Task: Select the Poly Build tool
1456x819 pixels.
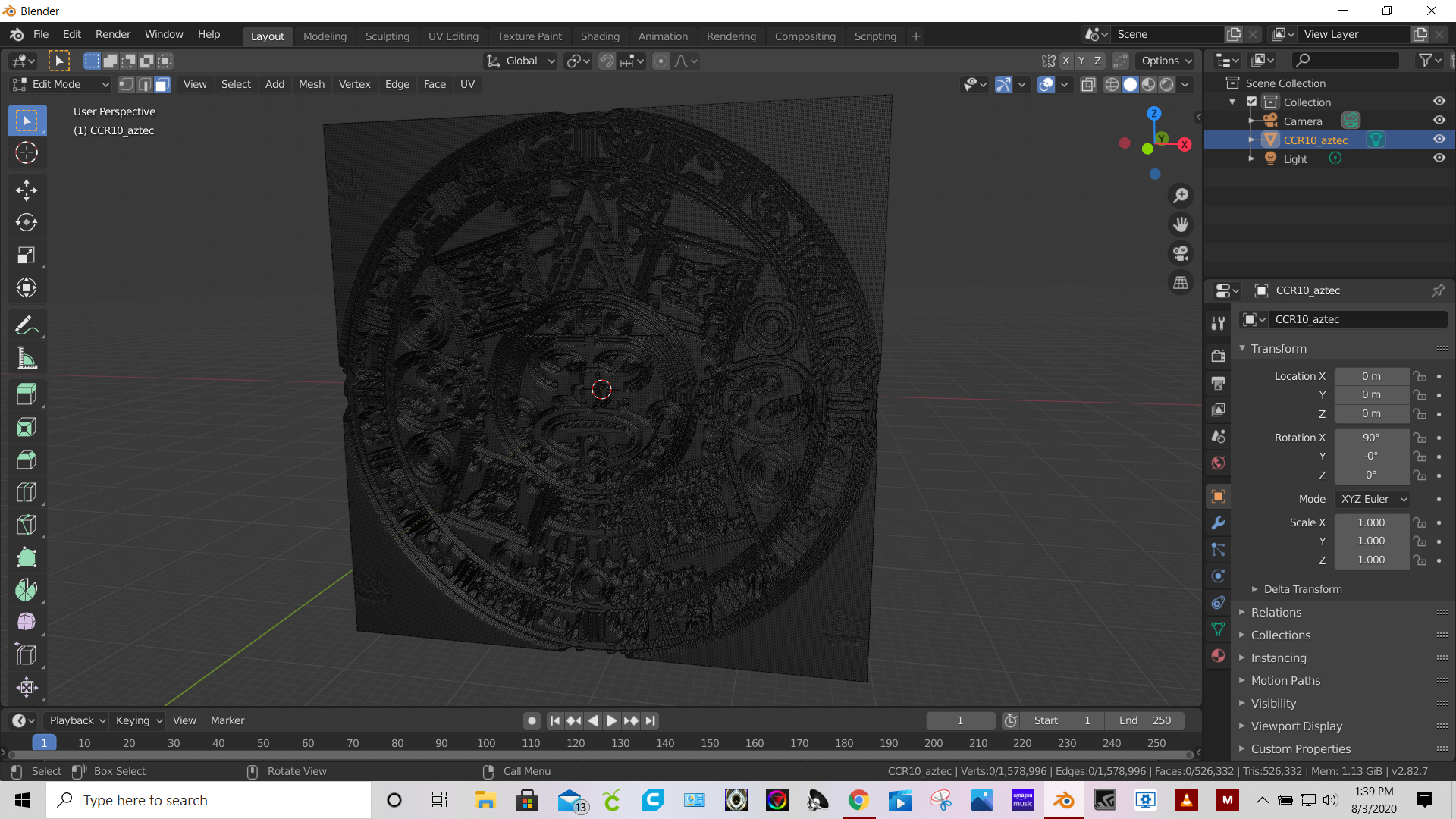Action: click(27, 557)
